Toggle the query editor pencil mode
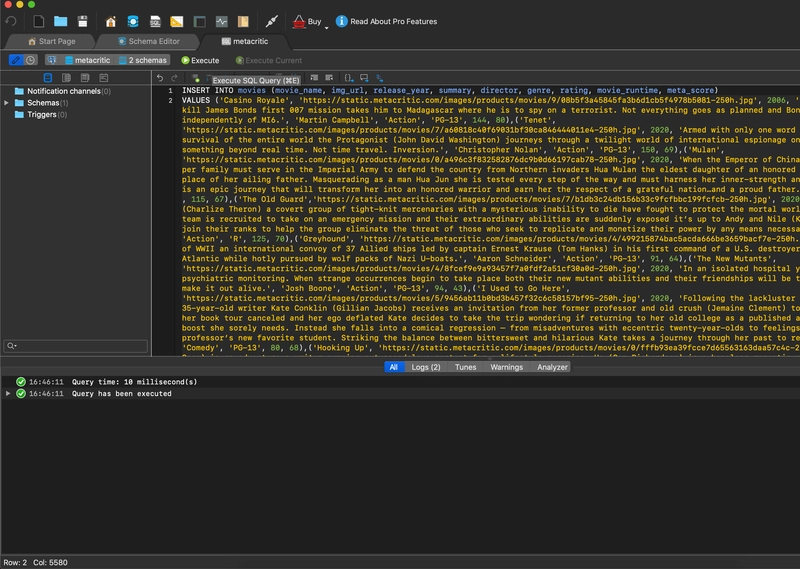Viewport: 800px width, 569px height. (x=16, y=60)
